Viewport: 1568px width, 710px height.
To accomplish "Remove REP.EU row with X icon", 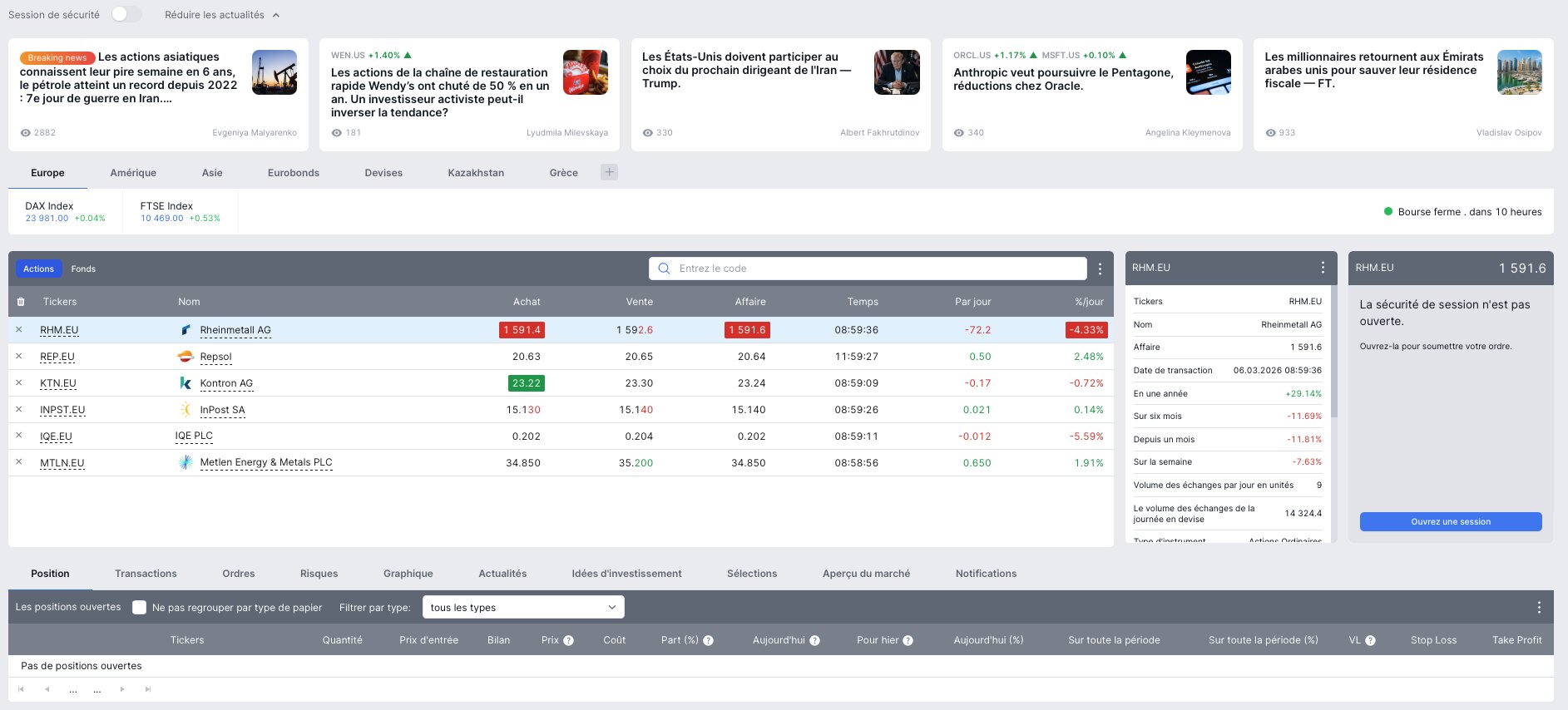I will pyautogui.click(x=19, y=357).
